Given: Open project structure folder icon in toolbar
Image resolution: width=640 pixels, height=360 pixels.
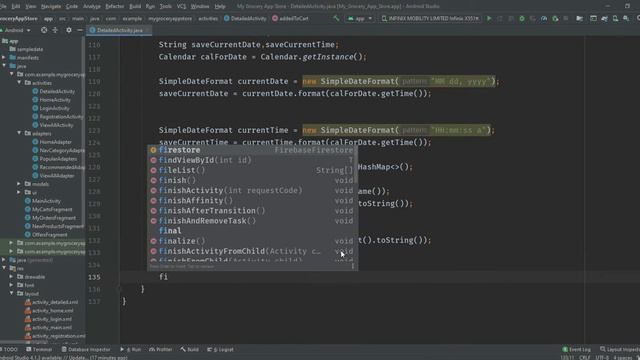Looking at the screenshot, I should [x=579, y=18].
